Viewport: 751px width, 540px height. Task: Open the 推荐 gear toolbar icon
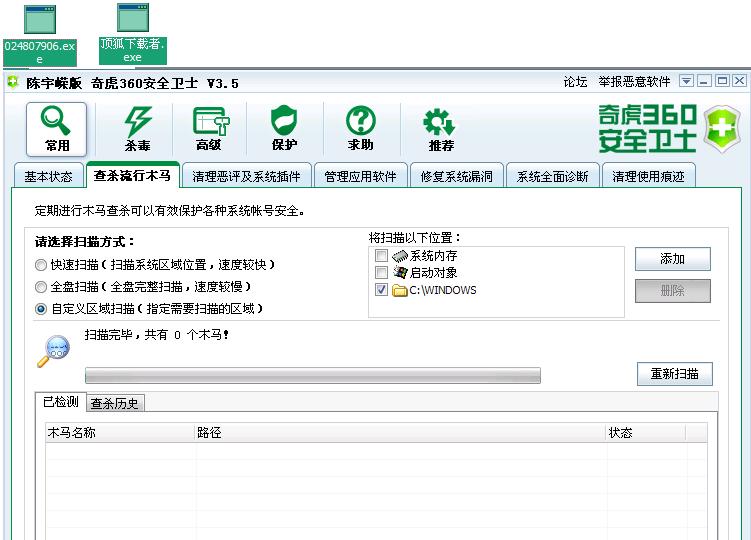coord(440,130)
